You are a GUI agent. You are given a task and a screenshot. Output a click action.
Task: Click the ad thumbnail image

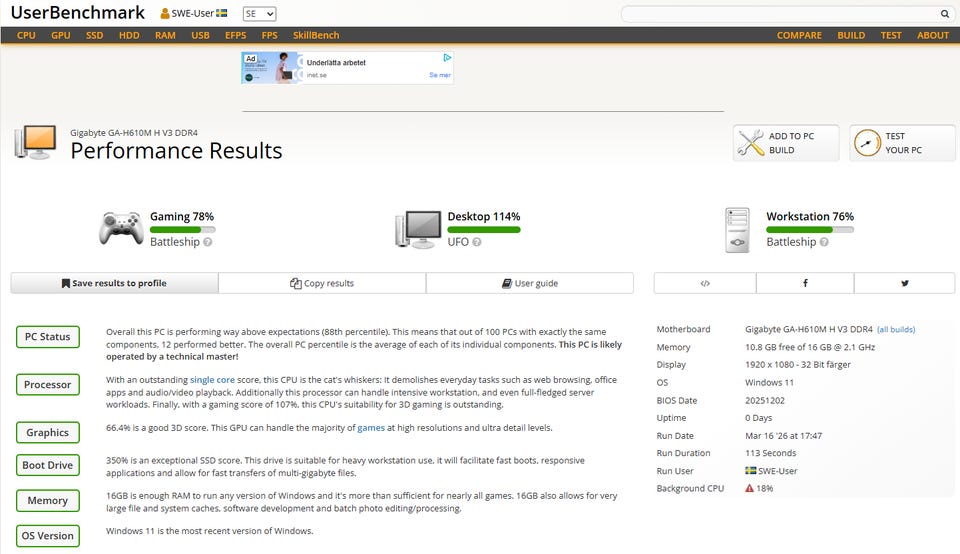(272, 67)
